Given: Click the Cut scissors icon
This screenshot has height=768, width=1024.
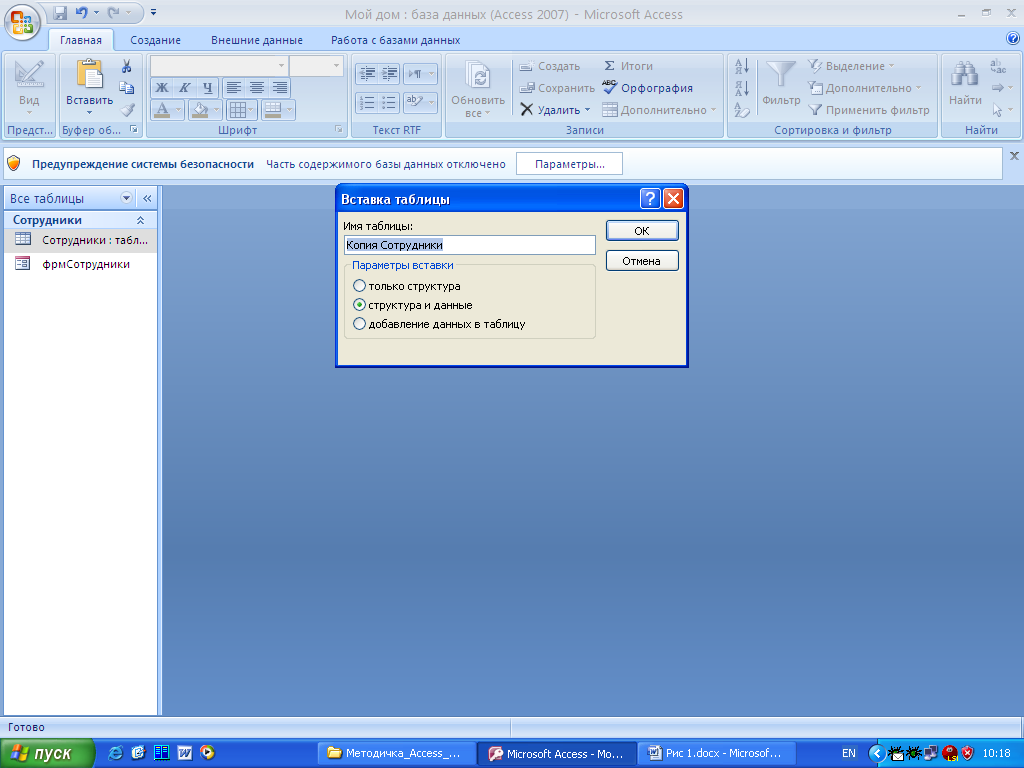Looking at the screenshot, I should [127, 66].
